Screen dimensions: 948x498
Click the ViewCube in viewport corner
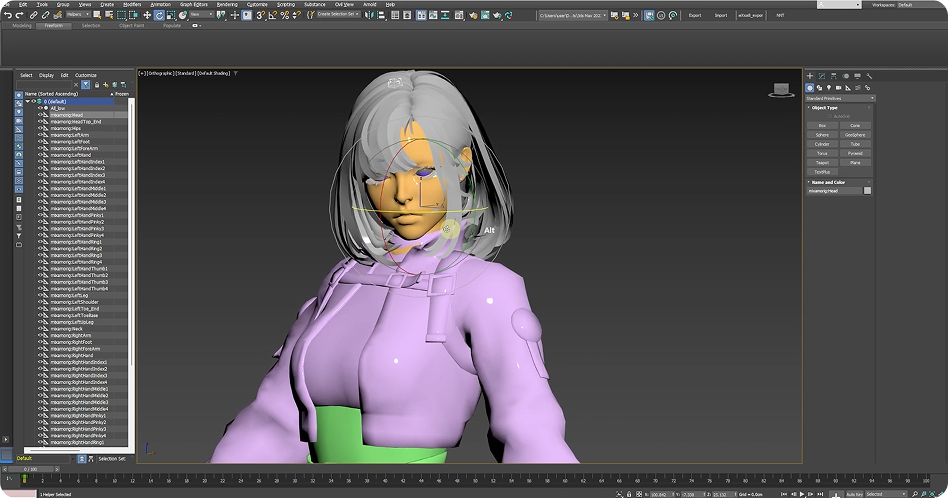click(x=779, y=89)
